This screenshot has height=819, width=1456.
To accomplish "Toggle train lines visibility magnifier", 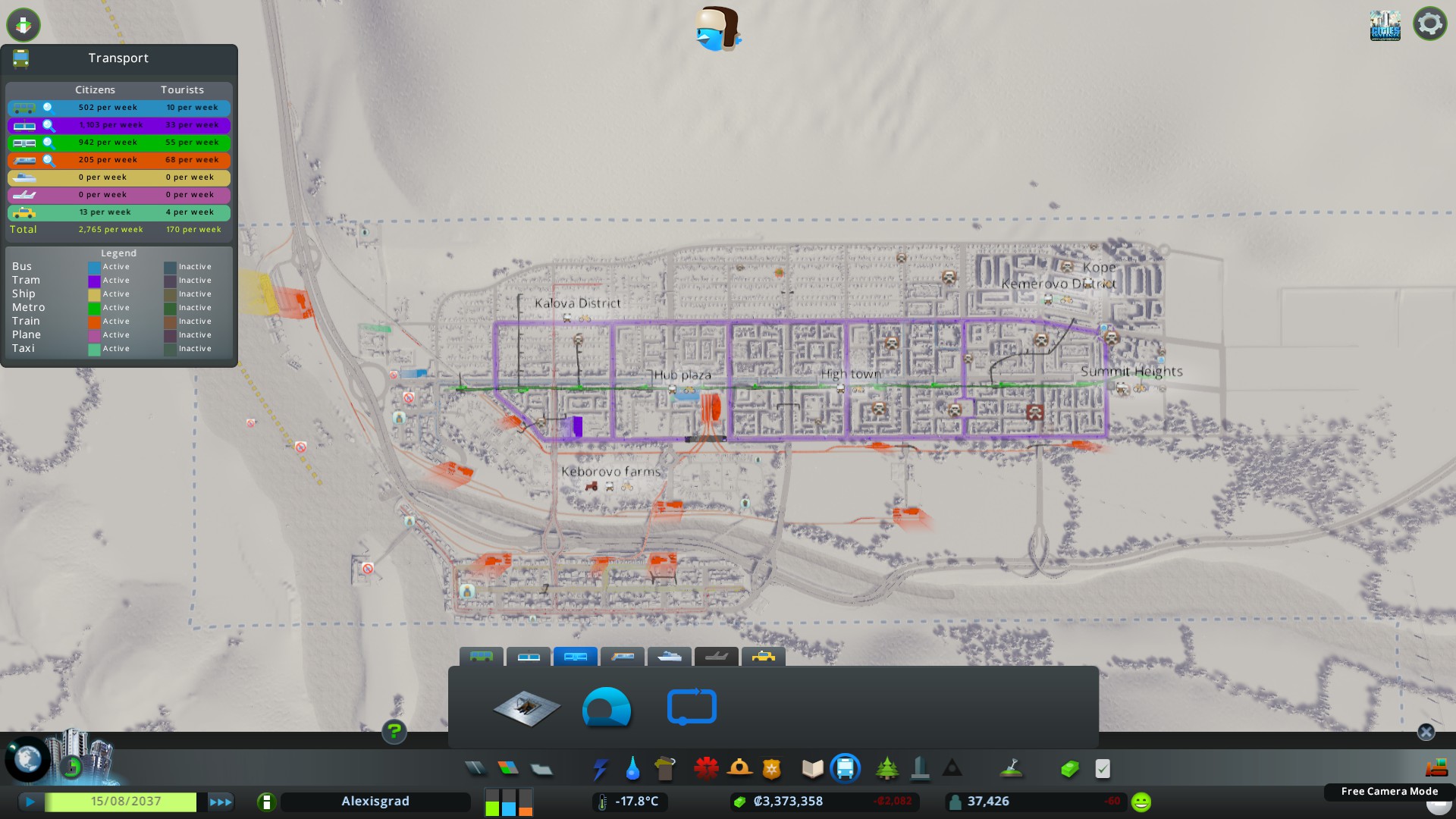I will click(x=49, y=160).
